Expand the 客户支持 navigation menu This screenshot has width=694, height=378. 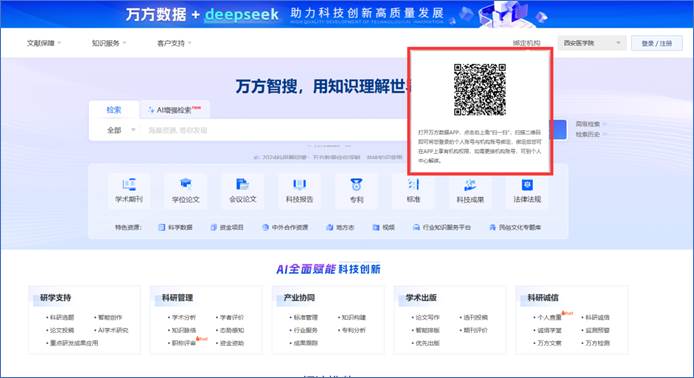click(174, 43)
